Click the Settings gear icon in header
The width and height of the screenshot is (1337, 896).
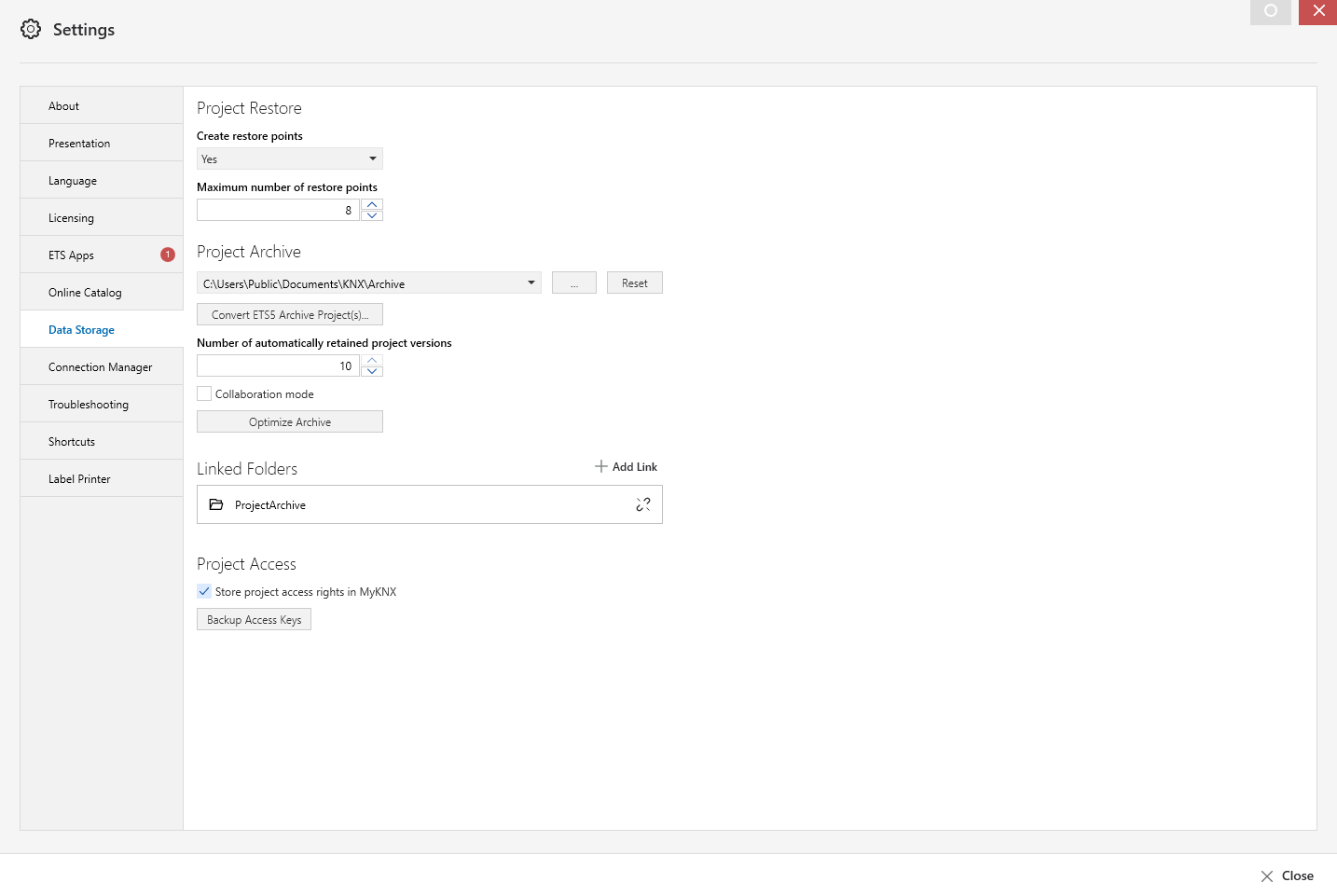tap(31, 29)
